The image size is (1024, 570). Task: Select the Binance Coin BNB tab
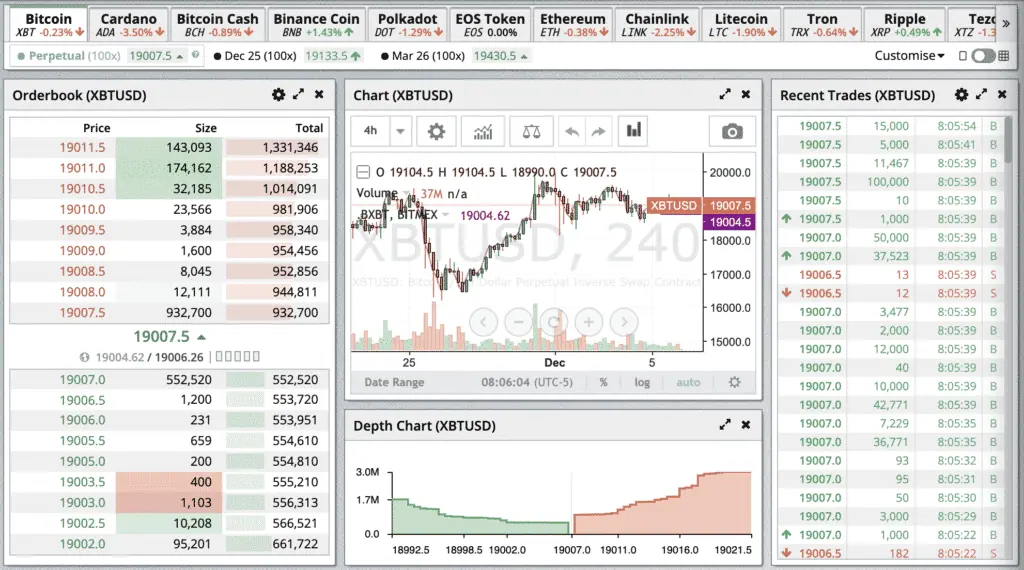point(316,25)
